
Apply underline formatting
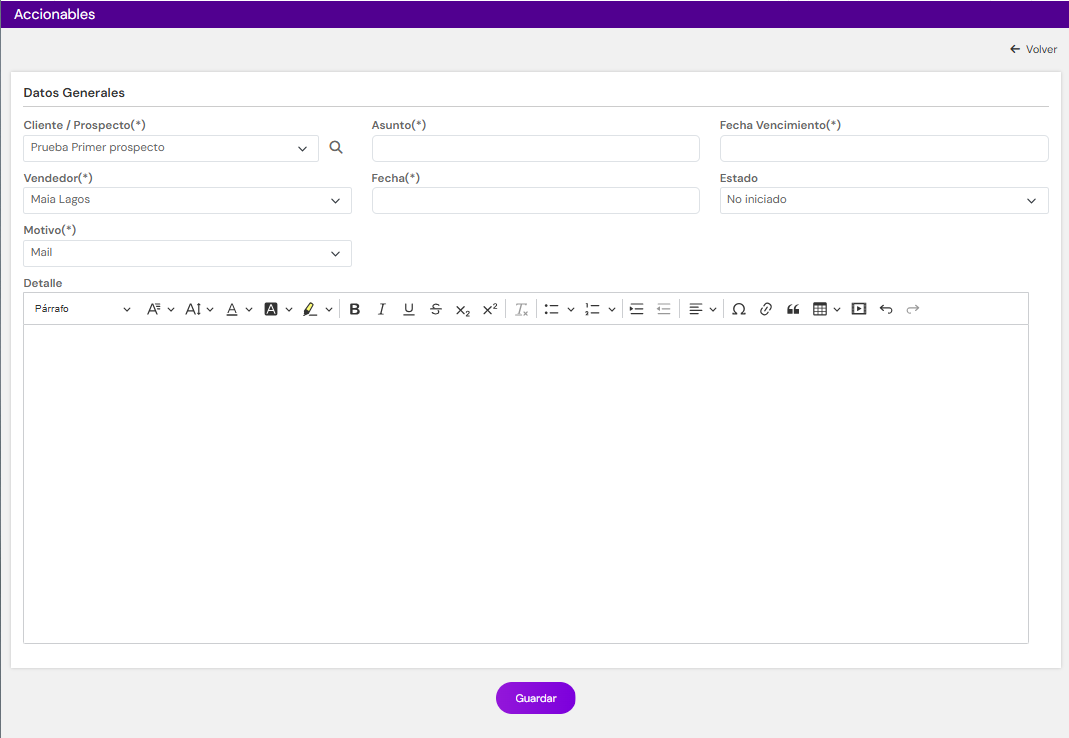click(408, 309)
